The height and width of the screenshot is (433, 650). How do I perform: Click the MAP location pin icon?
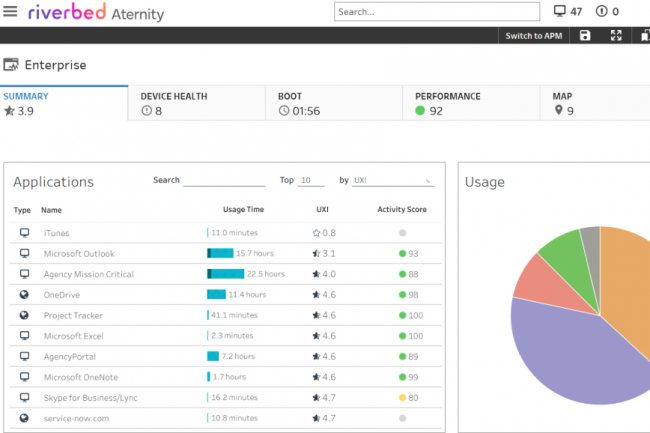click(559, 110)
